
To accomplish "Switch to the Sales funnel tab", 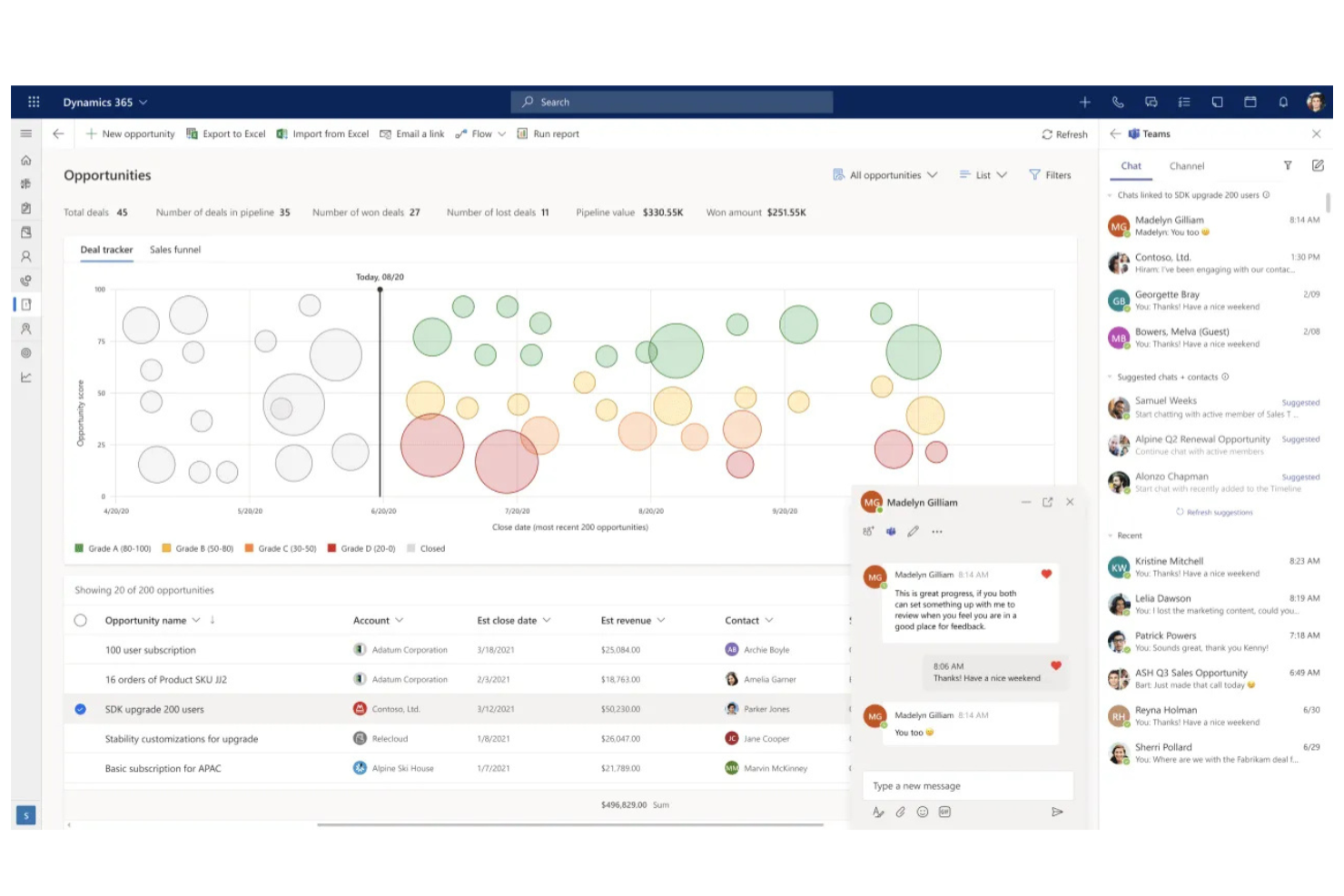I will pos(174,250).
